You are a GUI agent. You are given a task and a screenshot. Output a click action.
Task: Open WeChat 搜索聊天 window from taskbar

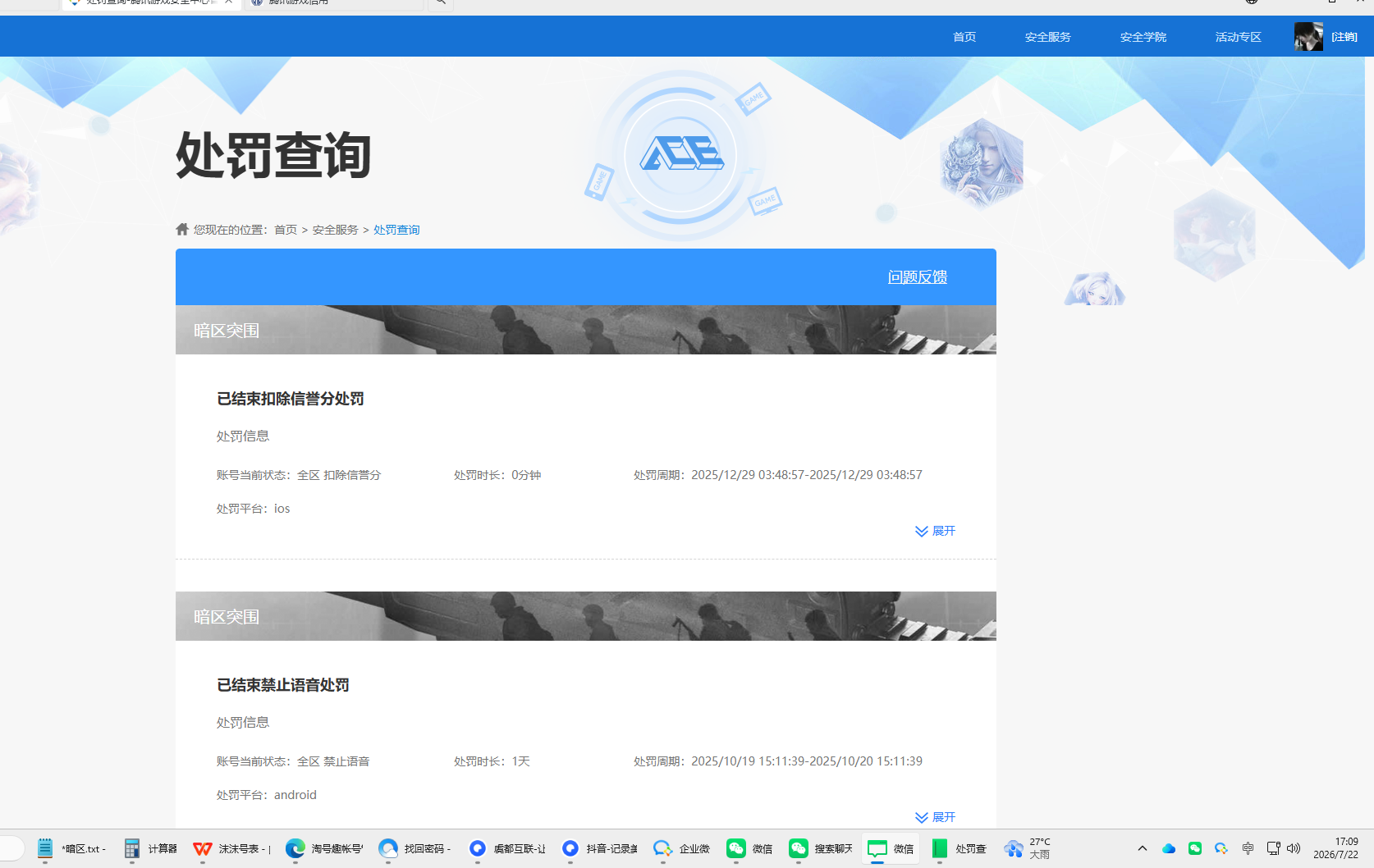coord(821,848)
